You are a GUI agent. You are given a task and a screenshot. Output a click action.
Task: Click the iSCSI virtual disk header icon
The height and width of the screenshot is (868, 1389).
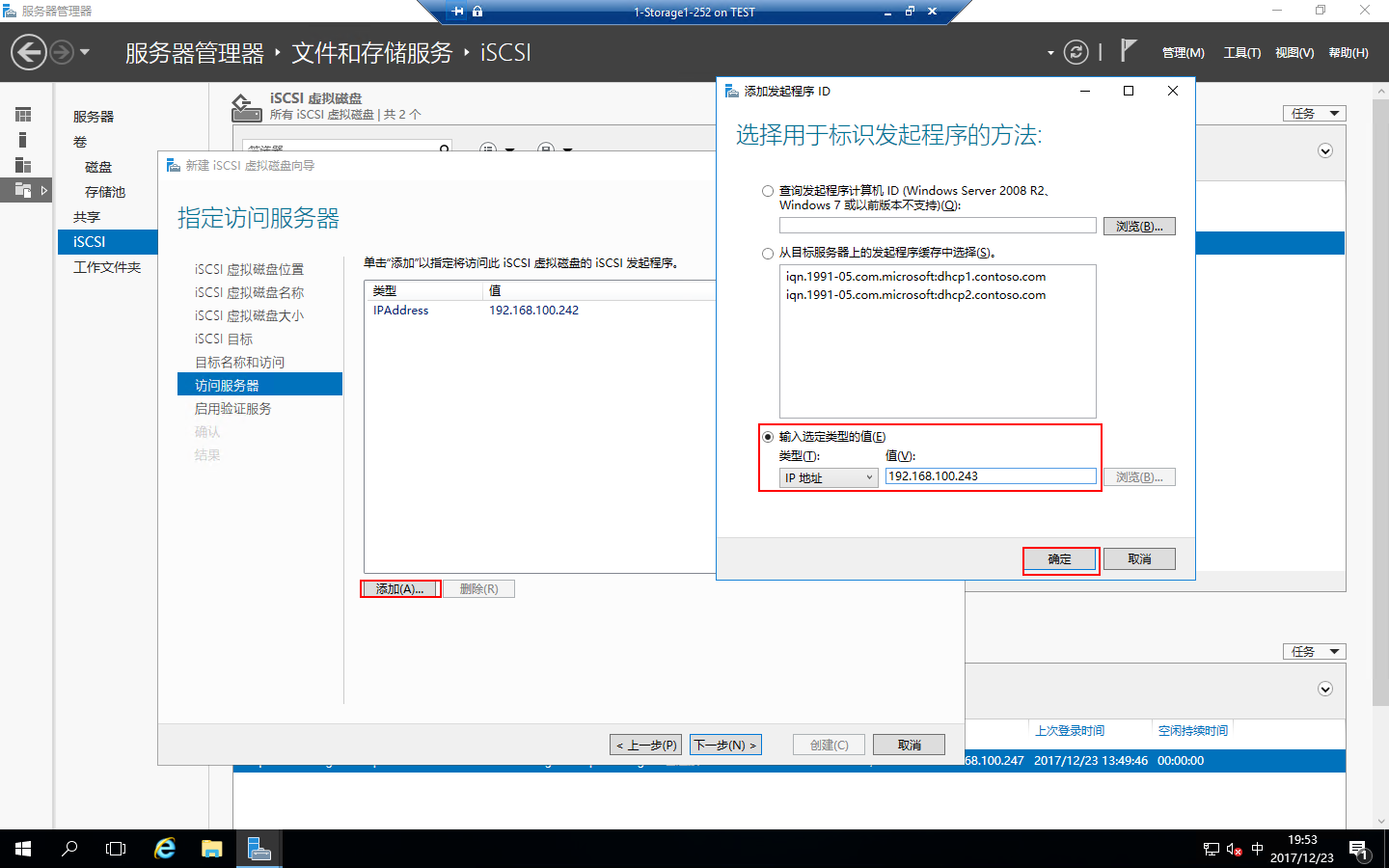tap(247, 107)
